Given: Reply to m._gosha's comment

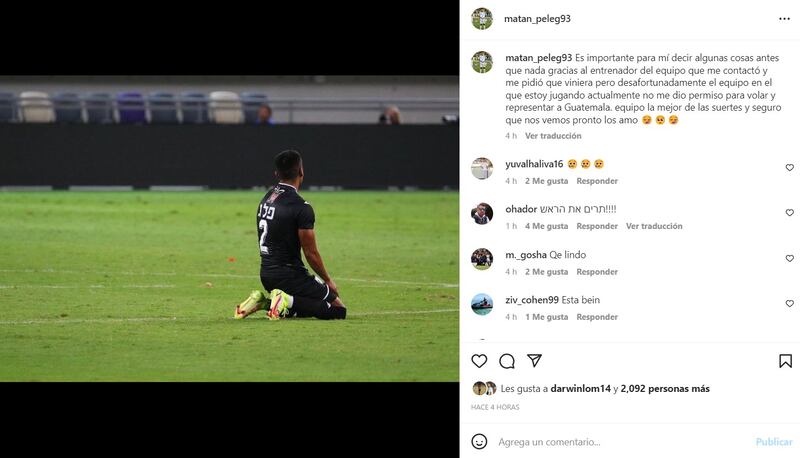Looking at the screenshot, I should point(597,272).
